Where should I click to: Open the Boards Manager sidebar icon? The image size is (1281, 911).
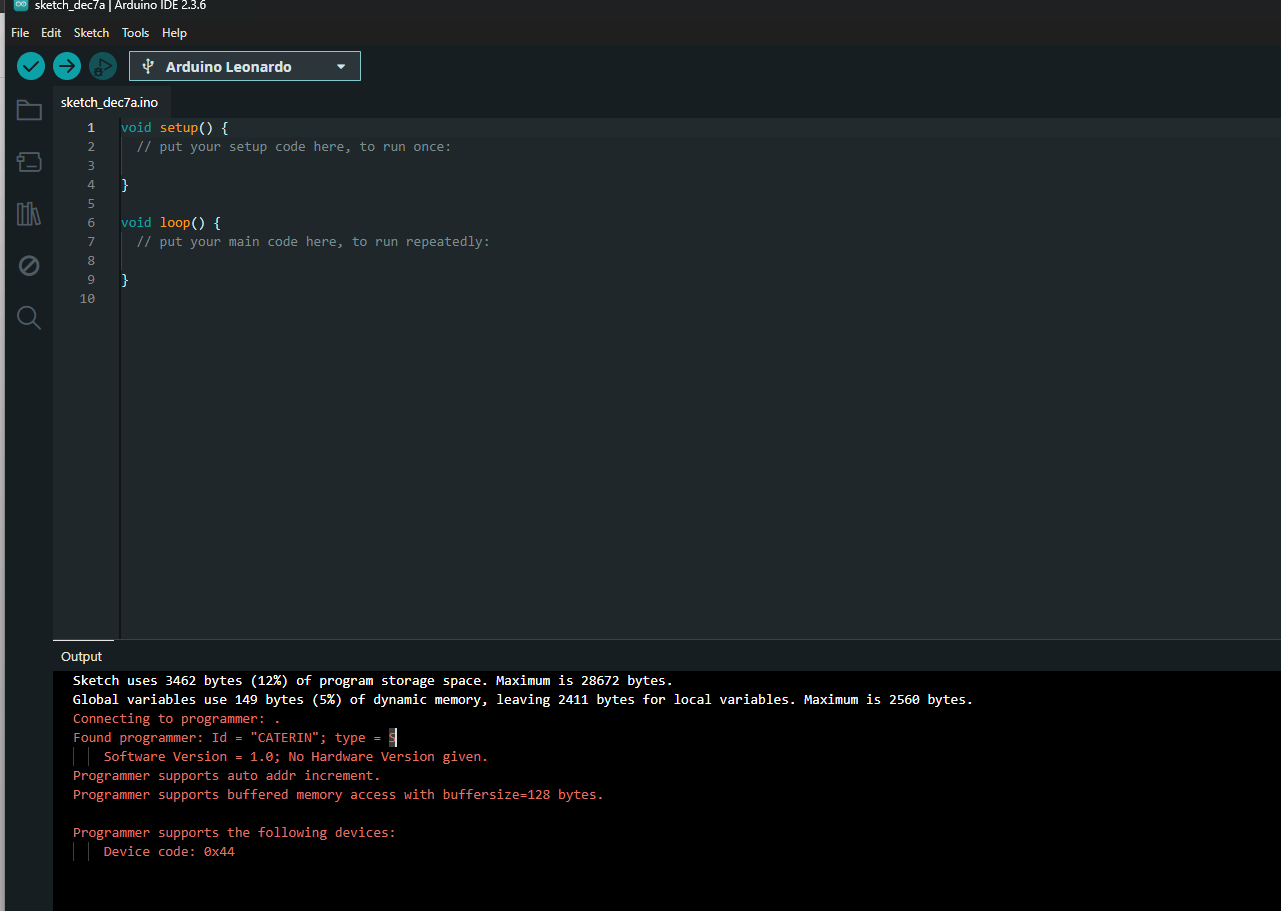point(29,162)
